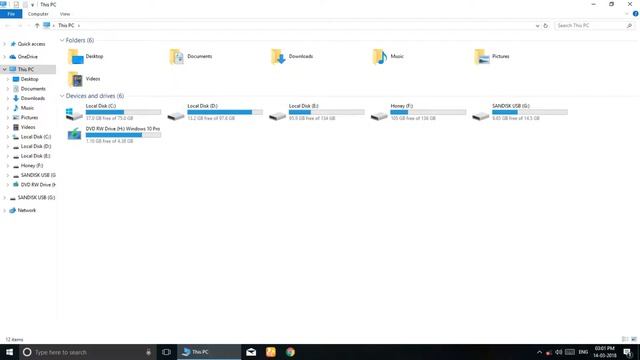Screen dimensions: 640x360
Task: Expand Quick access in navigation pane
Action: 4,44
